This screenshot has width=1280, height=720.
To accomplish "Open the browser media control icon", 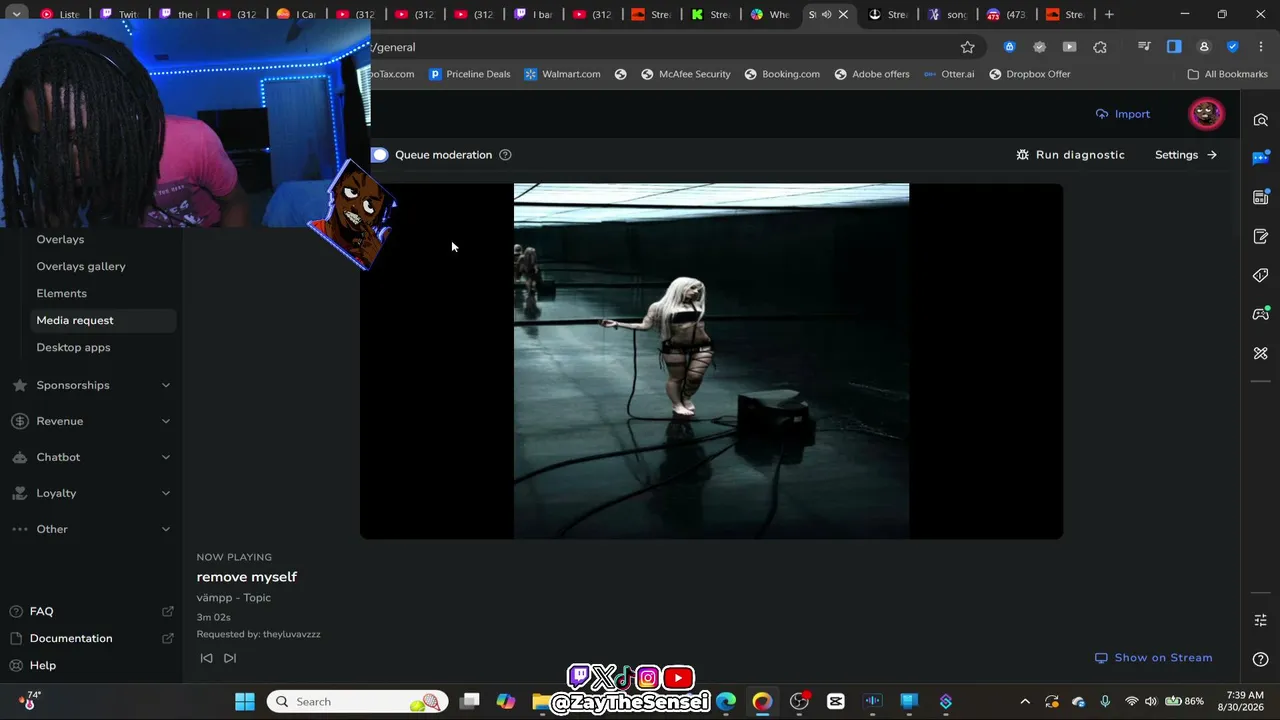I will coord(1144,47).
